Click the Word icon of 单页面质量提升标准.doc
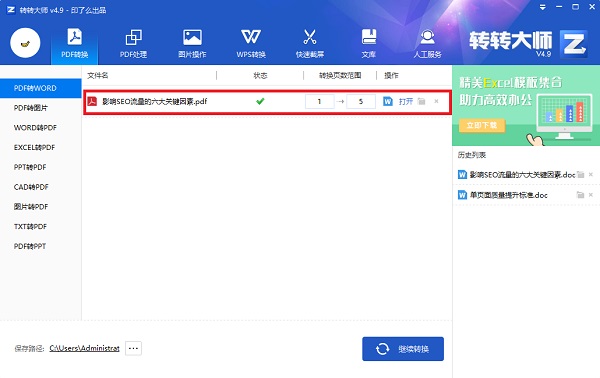Screen dimensions: 600x378 click(x=462, y=195)
